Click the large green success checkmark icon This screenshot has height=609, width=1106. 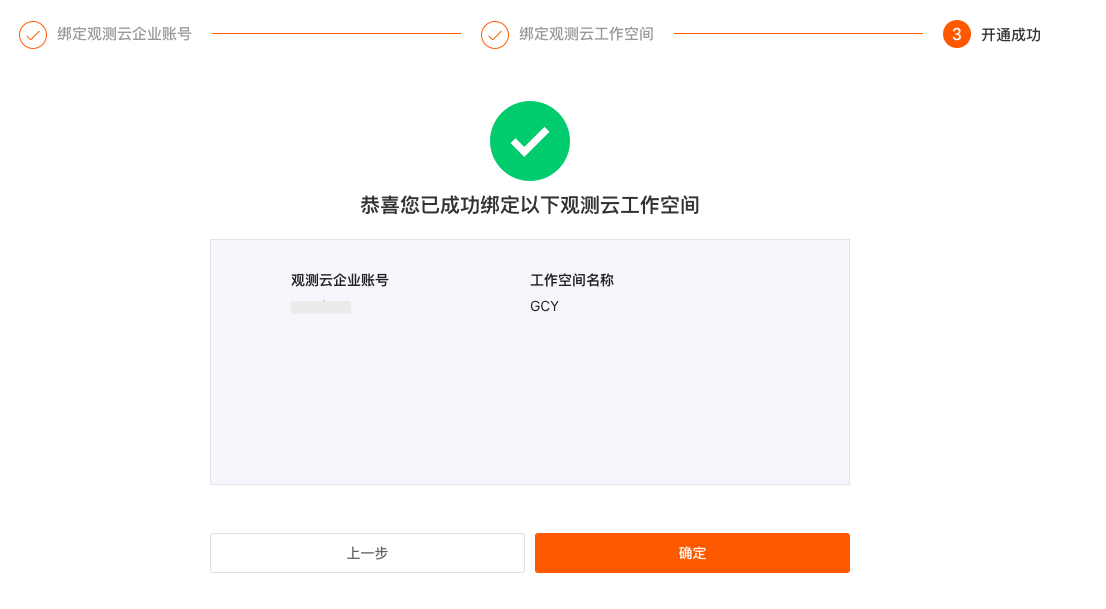(x=530, y=141)
